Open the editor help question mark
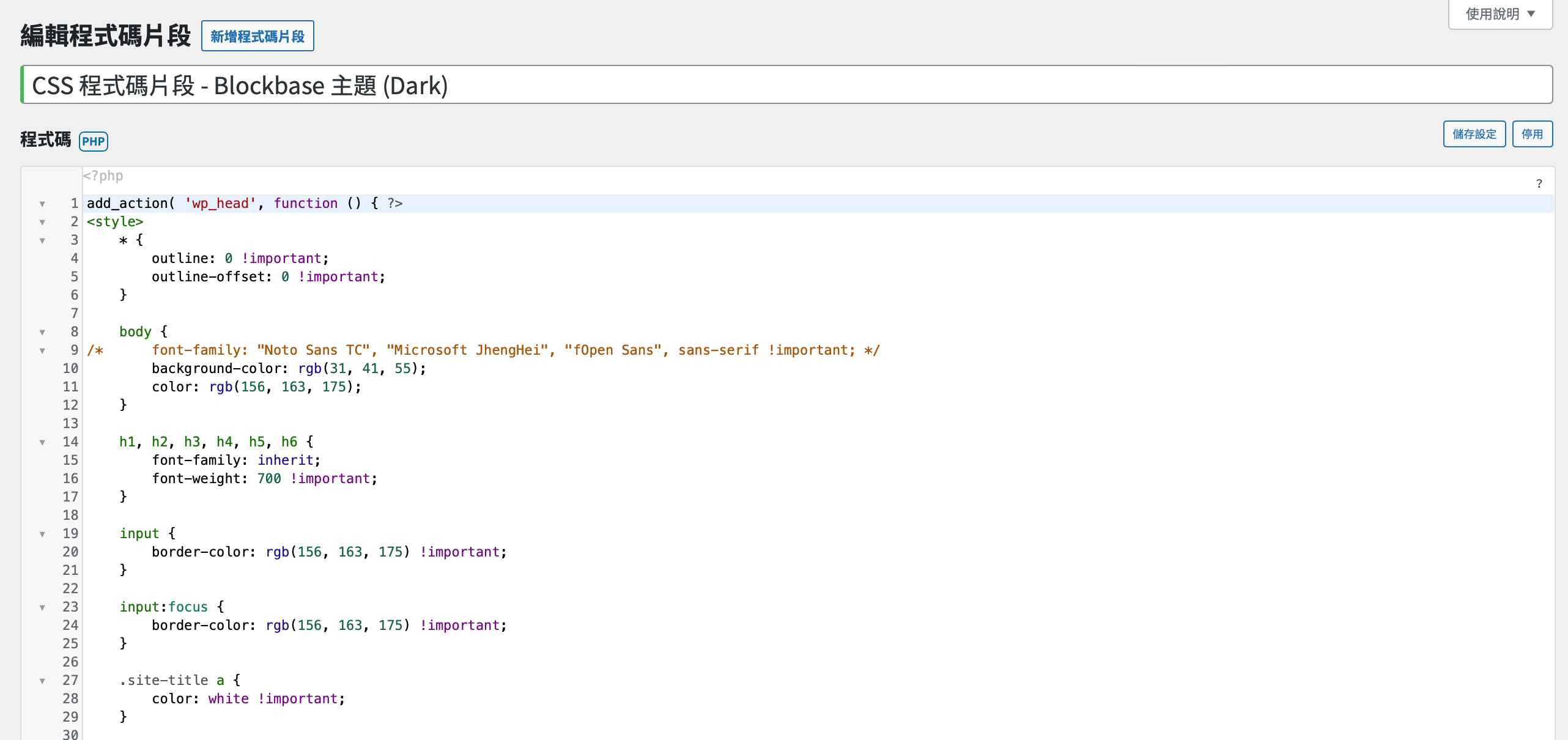The width and height of the screenshot is (1568, 740). (1539, 183)
